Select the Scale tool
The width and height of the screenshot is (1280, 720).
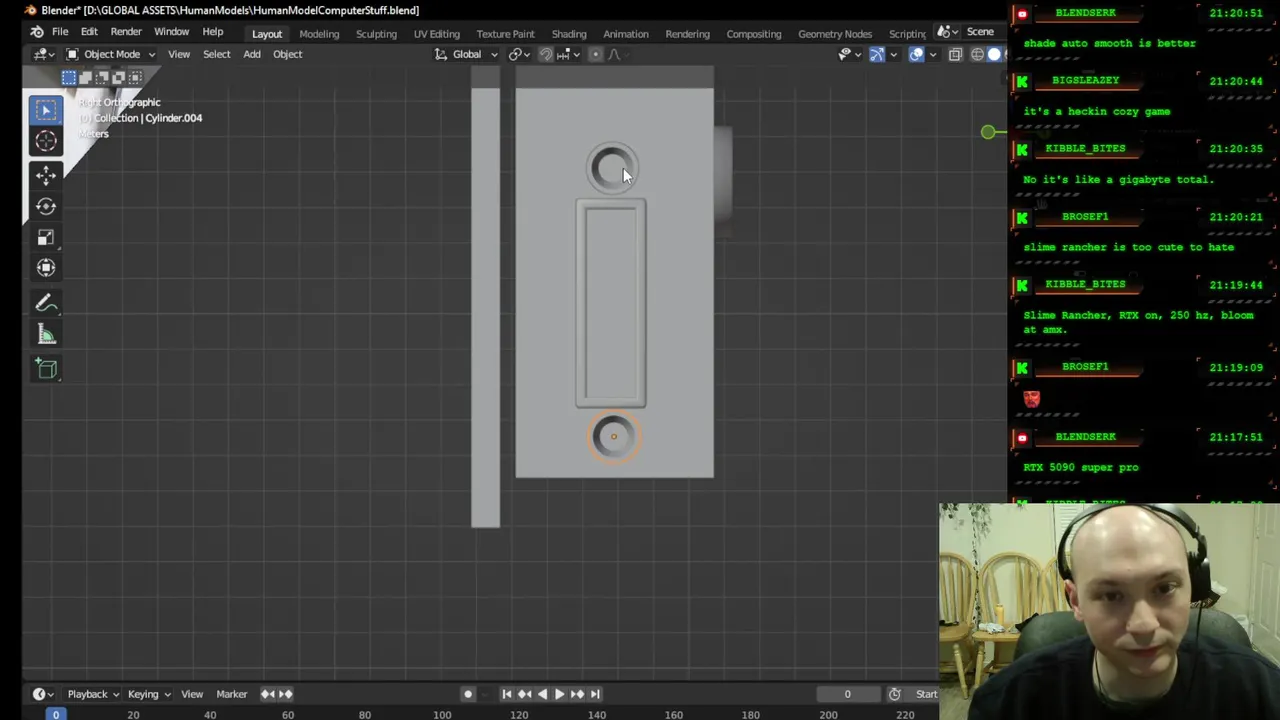coord(46,237)
